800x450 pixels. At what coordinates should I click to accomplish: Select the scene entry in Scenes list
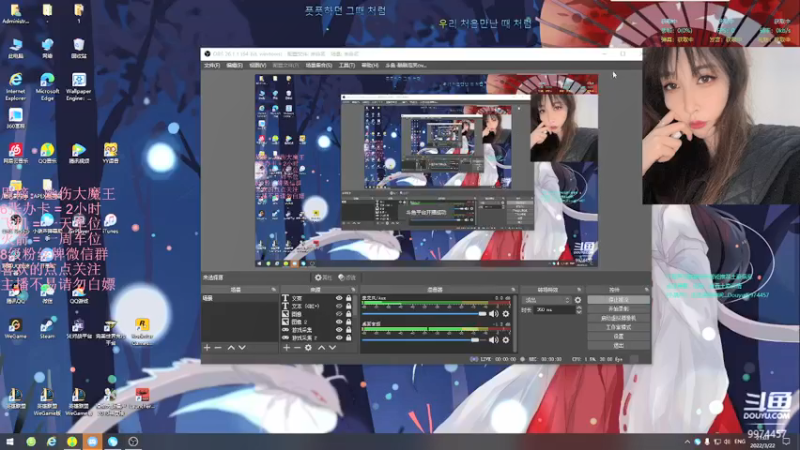[240, 298]
